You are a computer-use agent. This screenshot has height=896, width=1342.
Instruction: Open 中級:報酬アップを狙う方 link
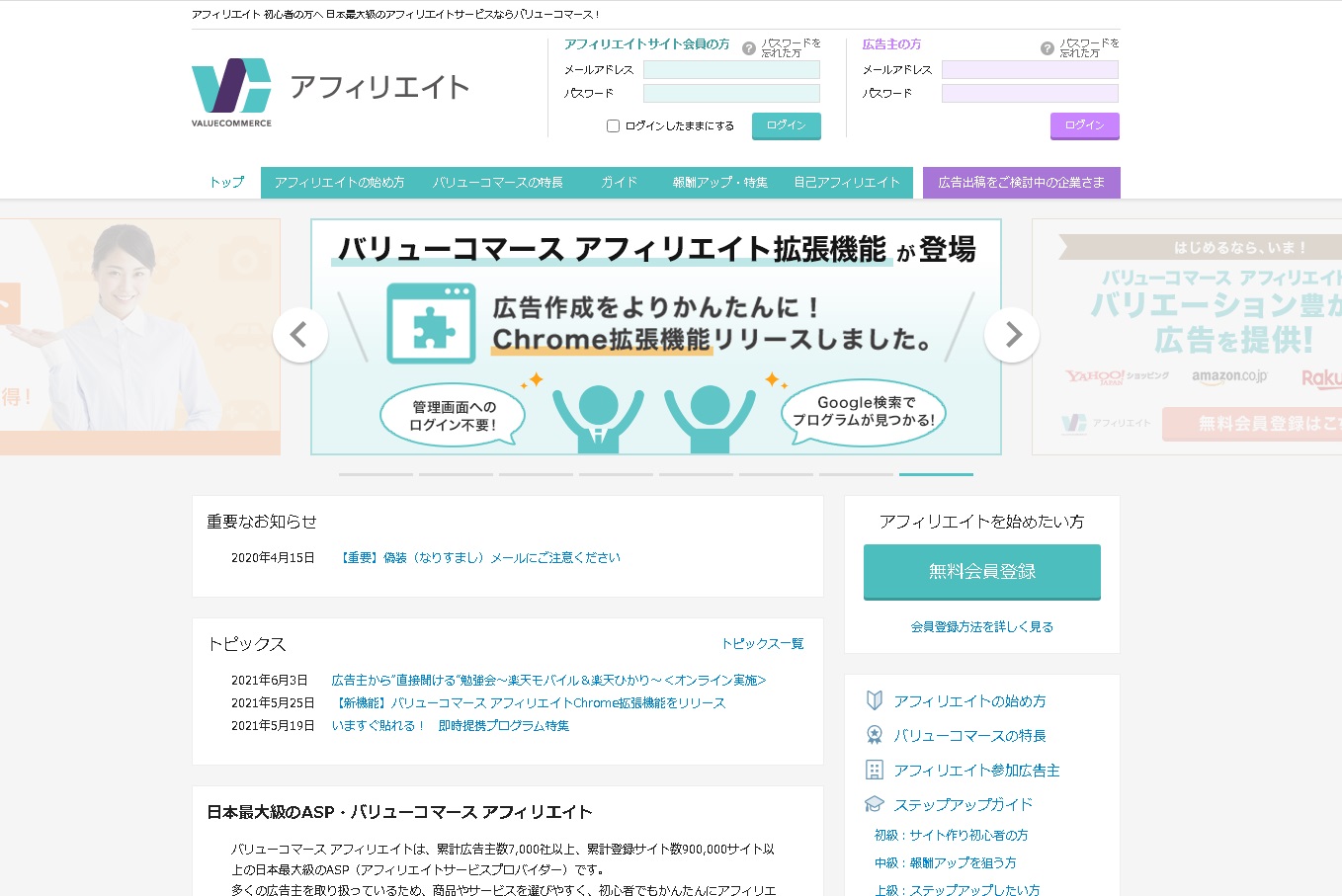[x=945, y=862]
